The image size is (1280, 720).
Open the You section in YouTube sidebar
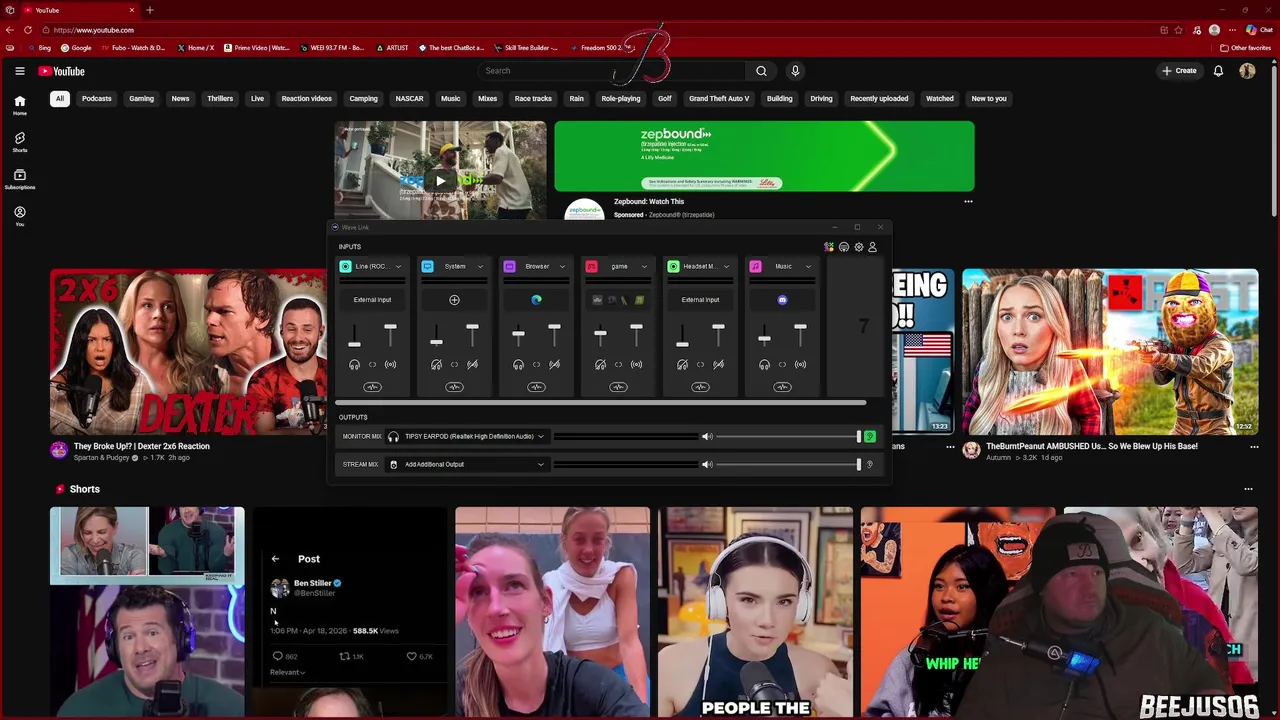(x=19, y=216)
